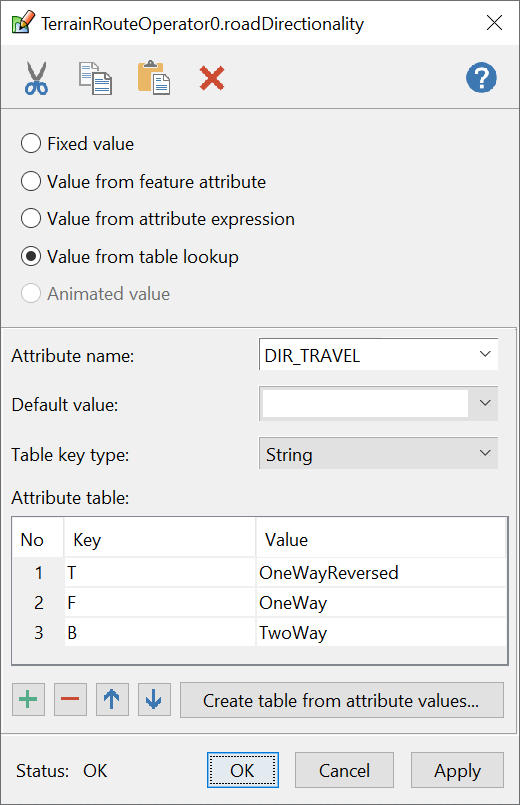Remove table row with red minus button
Screen dimensions: 520x805
click(70, 699)
